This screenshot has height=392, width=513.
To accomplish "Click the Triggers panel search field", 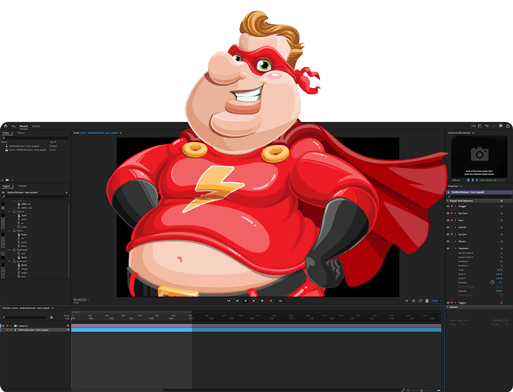I will pyautogui.click(x=35, y=196).
